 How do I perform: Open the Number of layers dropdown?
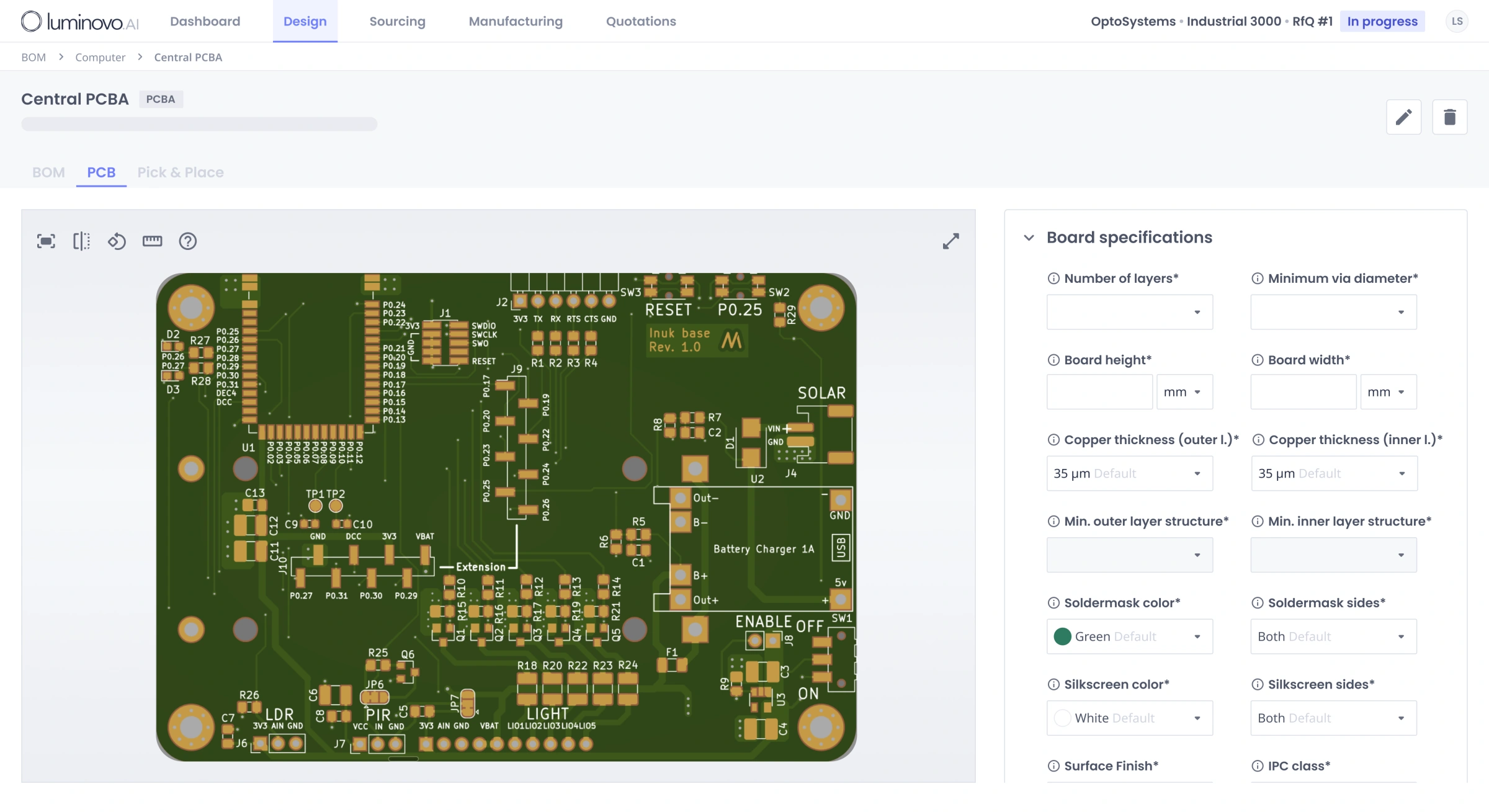click(1129, 312)
